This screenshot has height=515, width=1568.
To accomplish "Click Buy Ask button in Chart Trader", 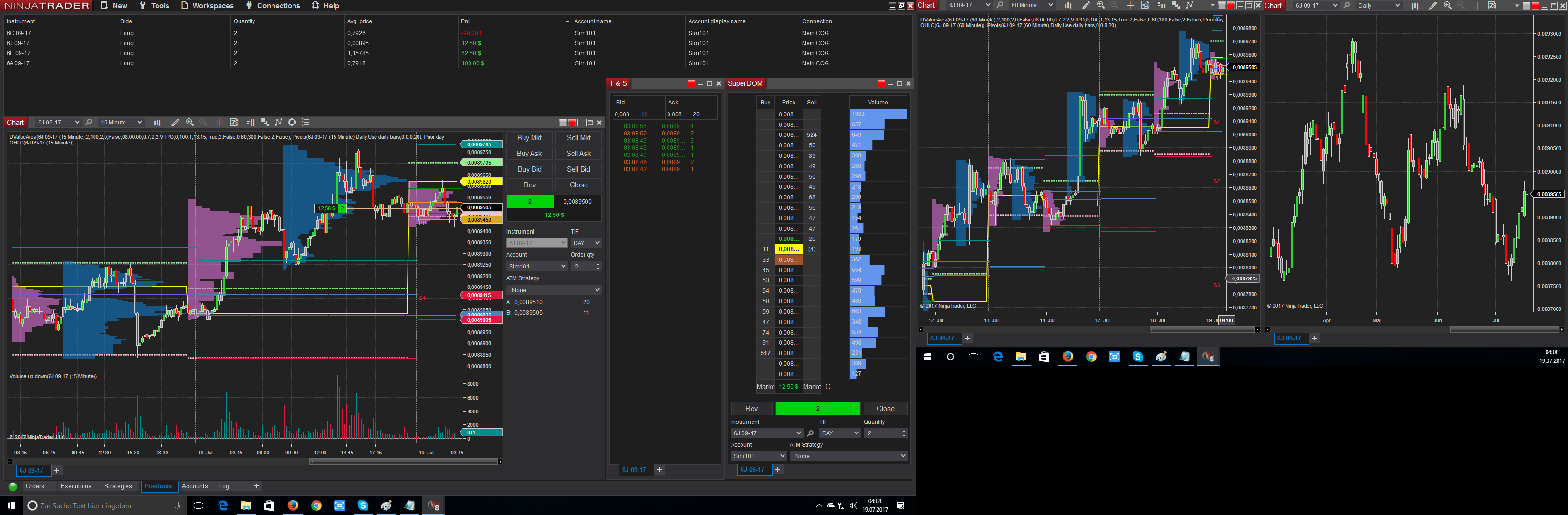I will point(529,154).
